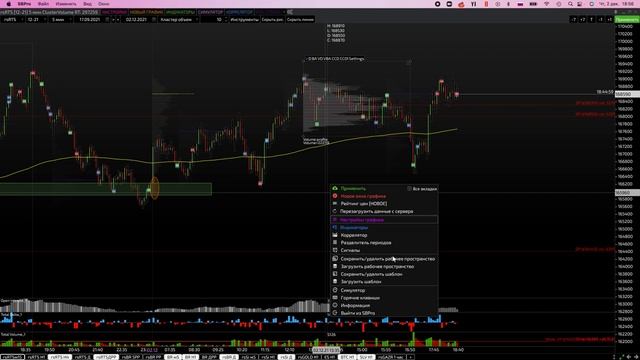Click the volume profile settings header label
The height and width of the screenshot is (360, 640).
tap(335, 59)
